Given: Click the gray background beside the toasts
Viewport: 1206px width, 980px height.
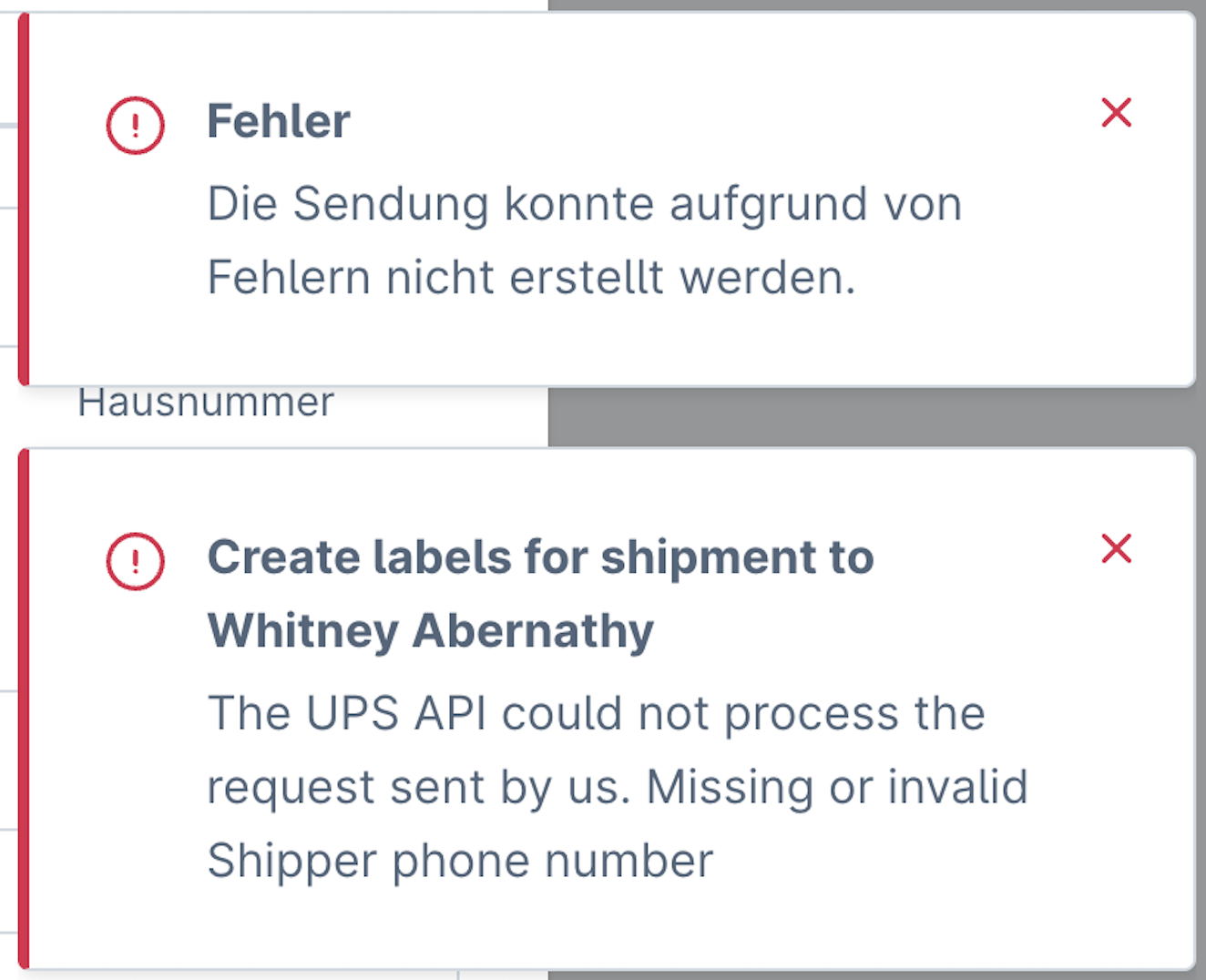Looking at the screenshot, I should pyautogui.click(x=874, y=414).
